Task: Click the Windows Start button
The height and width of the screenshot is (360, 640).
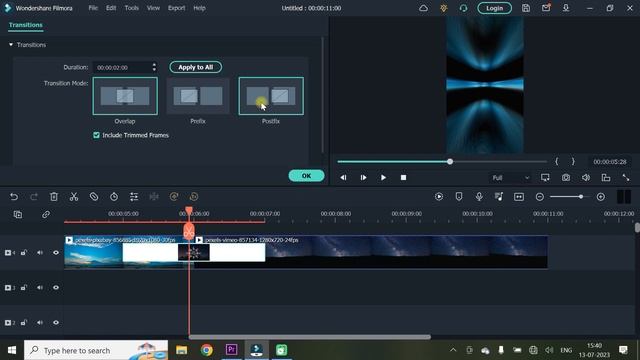Action: point(12,350)
